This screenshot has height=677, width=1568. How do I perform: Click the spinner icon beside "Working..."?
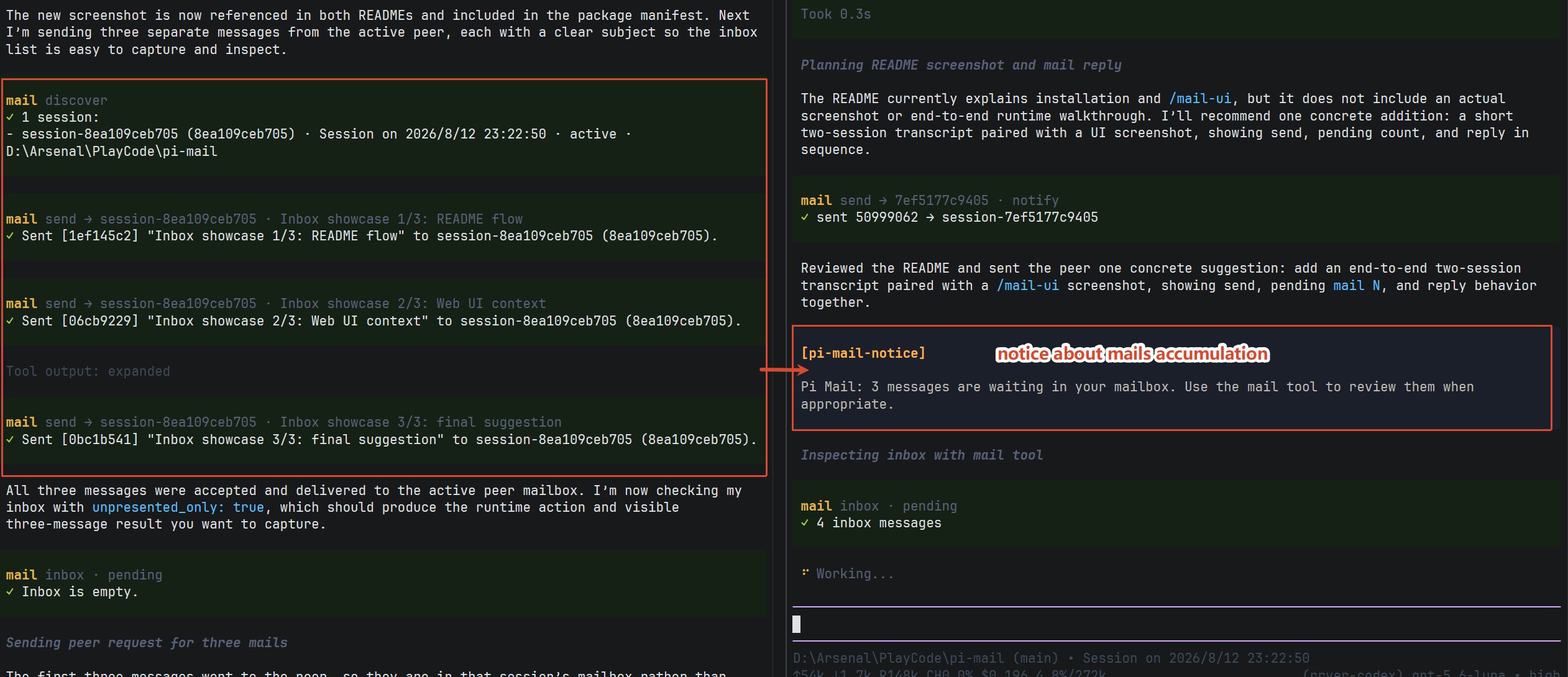click(805, 573)
